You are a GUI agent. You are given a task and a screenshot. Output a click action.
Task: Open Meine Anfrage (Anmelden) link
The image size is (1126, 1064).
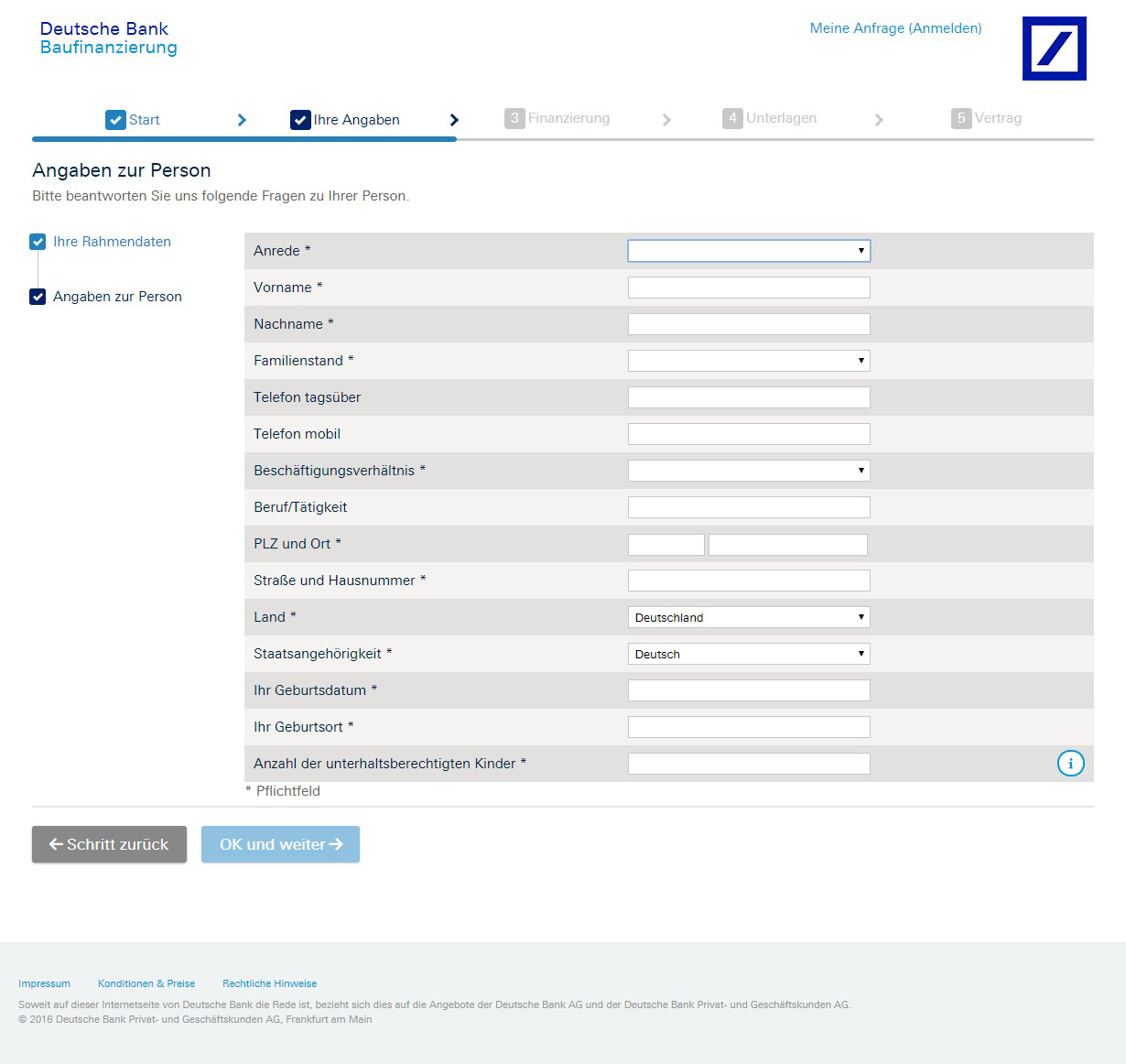point(895,28)
